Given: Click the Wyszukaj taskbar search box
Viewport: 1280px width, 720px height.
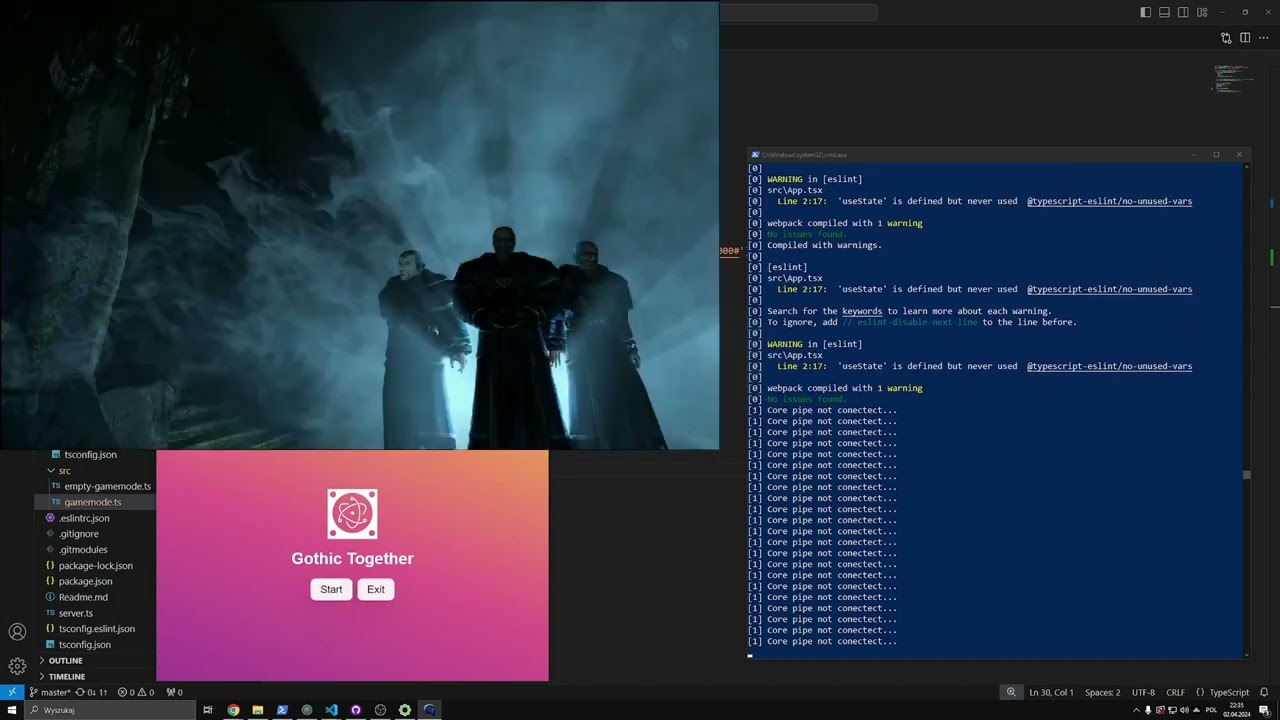Looking at the screenshot, I should (x=108, y=710).
